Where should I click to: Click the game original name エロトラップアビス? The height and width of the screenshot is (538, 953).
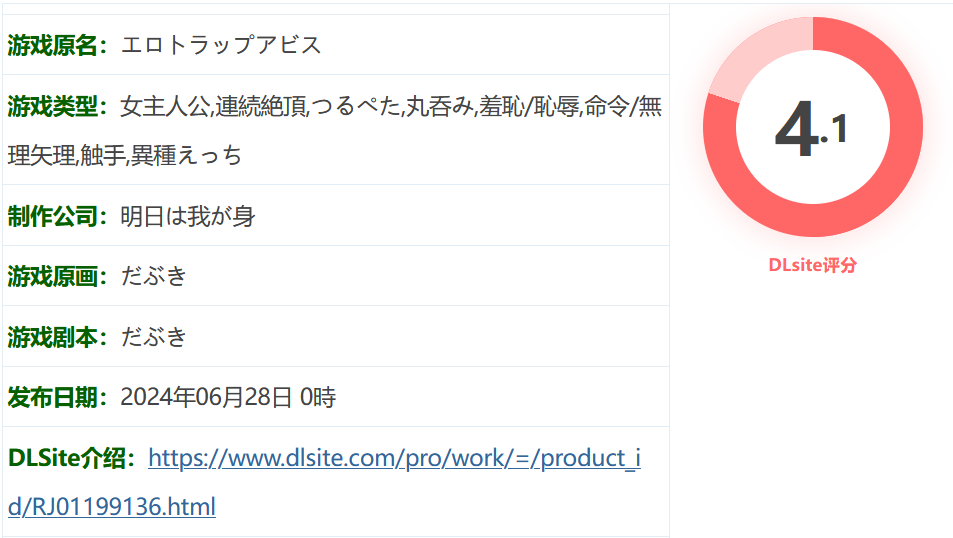coord(221,45)
